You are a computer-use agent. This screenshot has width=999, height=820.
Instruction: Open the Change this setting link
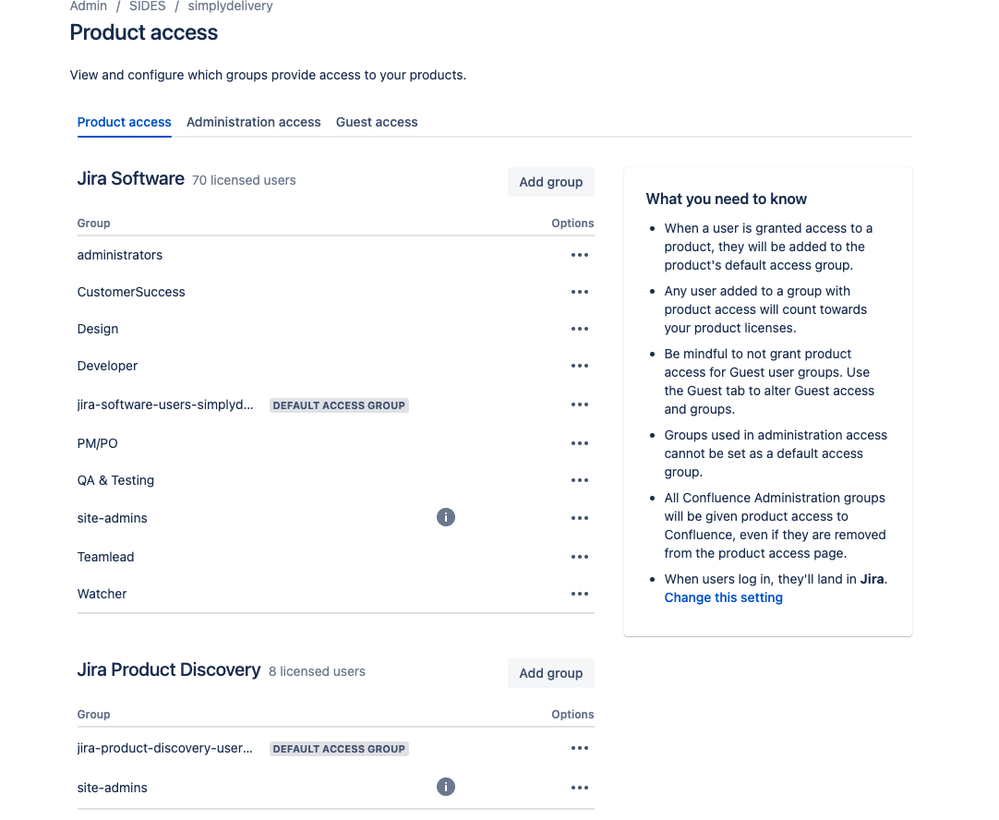[x=722, y=597]
